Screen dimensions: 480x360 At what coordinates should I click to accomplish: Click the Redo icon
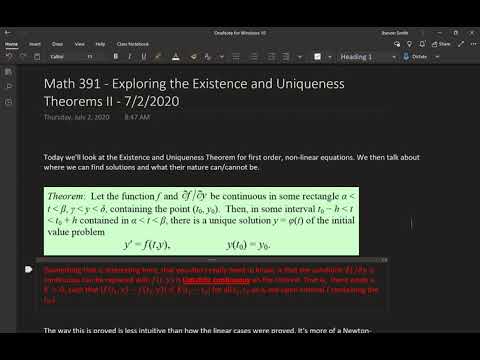pos(23,57)
